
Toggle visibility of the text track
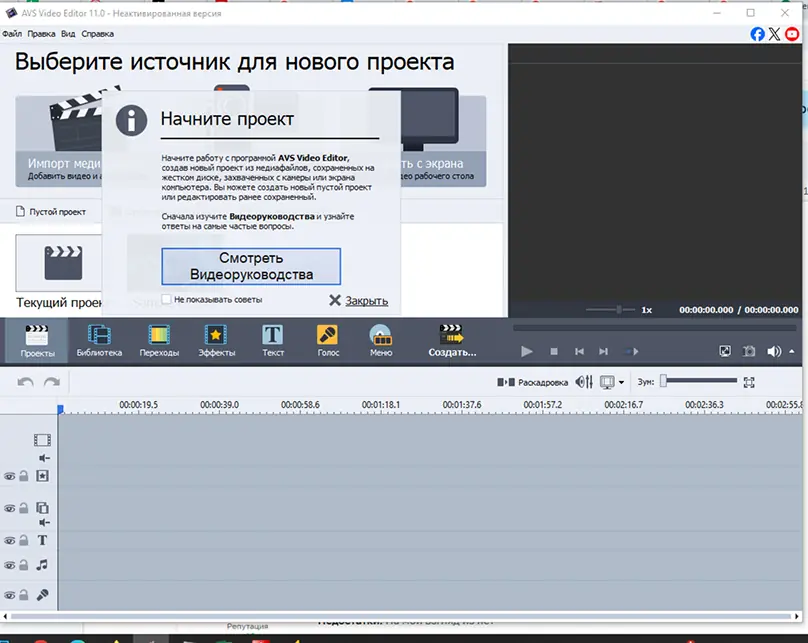9,541
